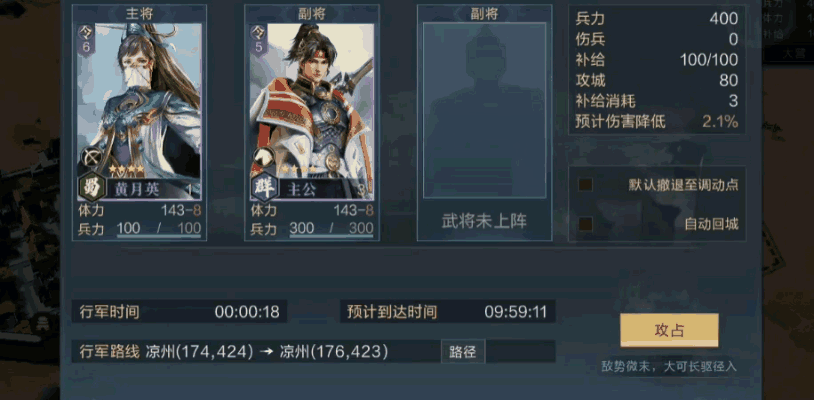Click the 主将 header label
The width and height of the screenshot is (814, 400).
click(139, 13)
